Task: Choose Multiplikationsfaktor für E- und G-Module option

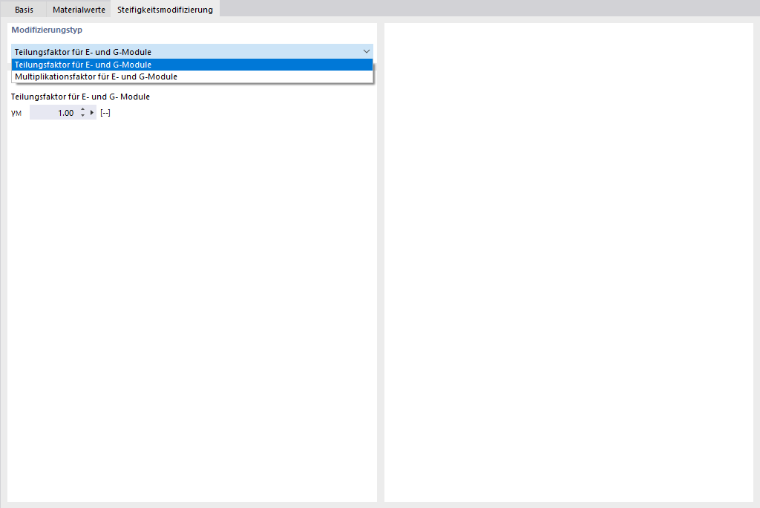Action: tap(192, 77)
